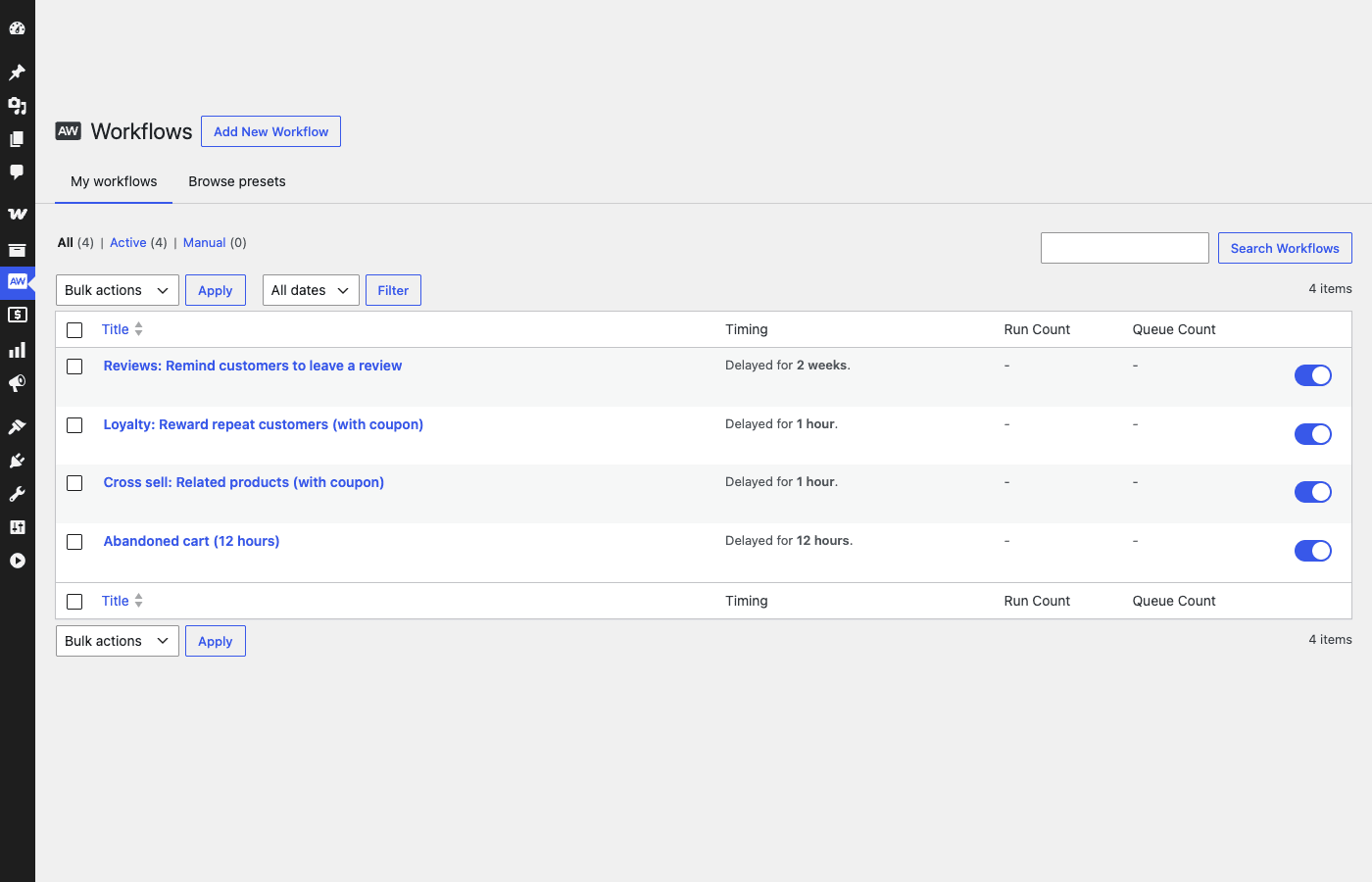Disable the Reviews reminder workflow toggle
This screenshot has width=1372, height=882.
tap(1313, 375)
